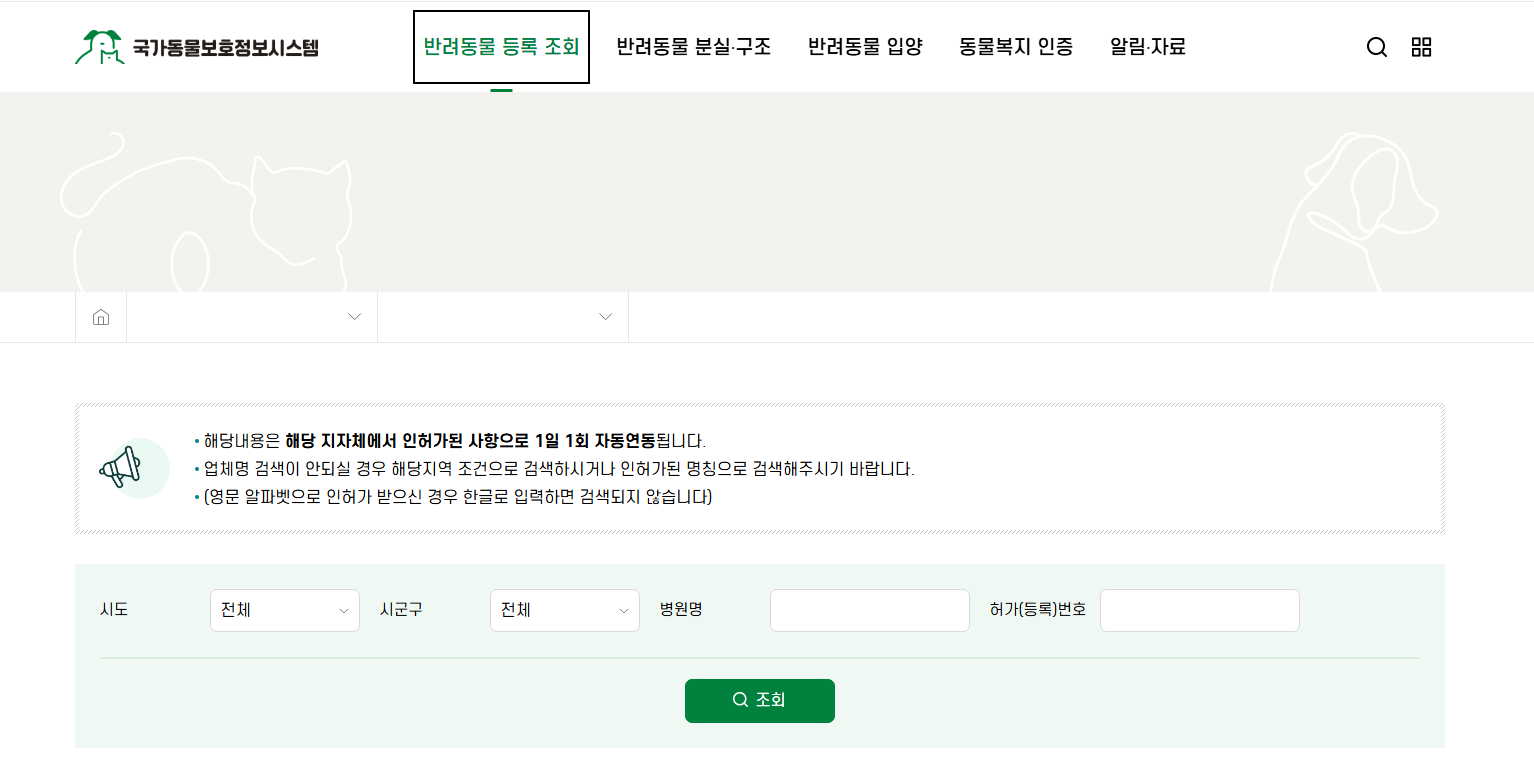The image size is (1534, 768).
Task: Click the 국가동물보호정보시스템 logo
Action: pos(196,46)
